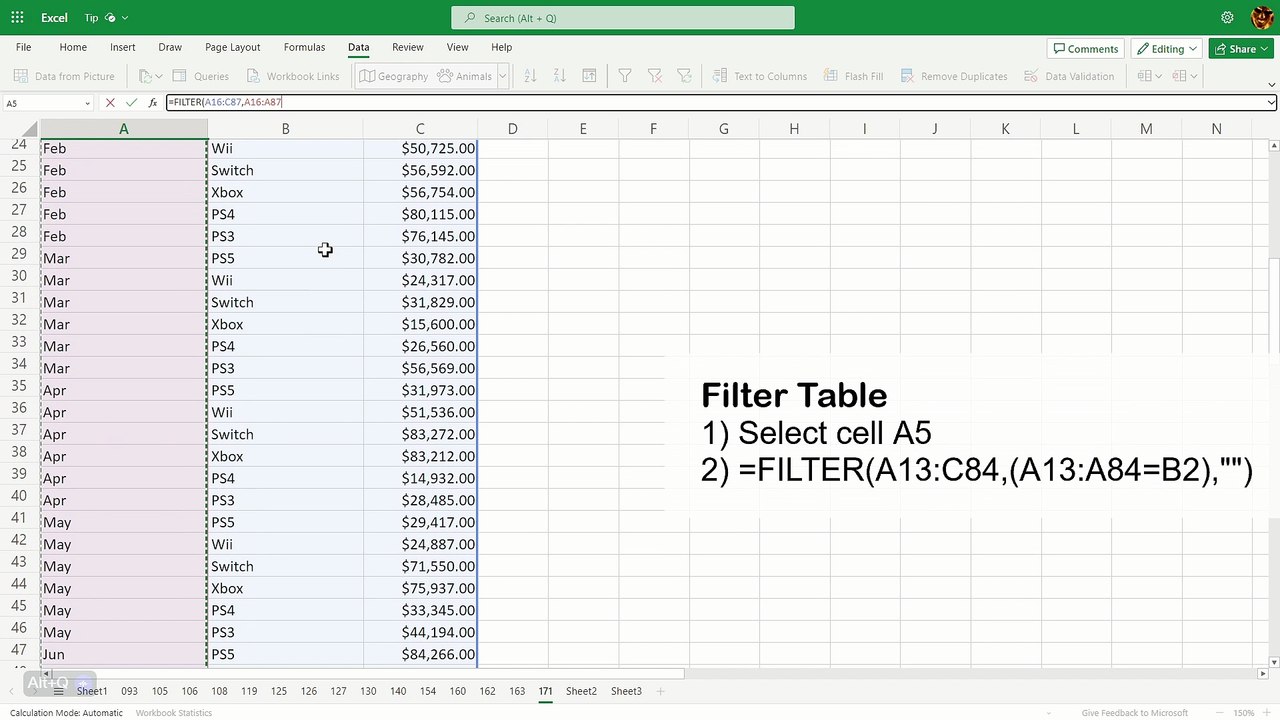Open the user account avatar
The image size is (1280, 720).
tap(1262, 18)
